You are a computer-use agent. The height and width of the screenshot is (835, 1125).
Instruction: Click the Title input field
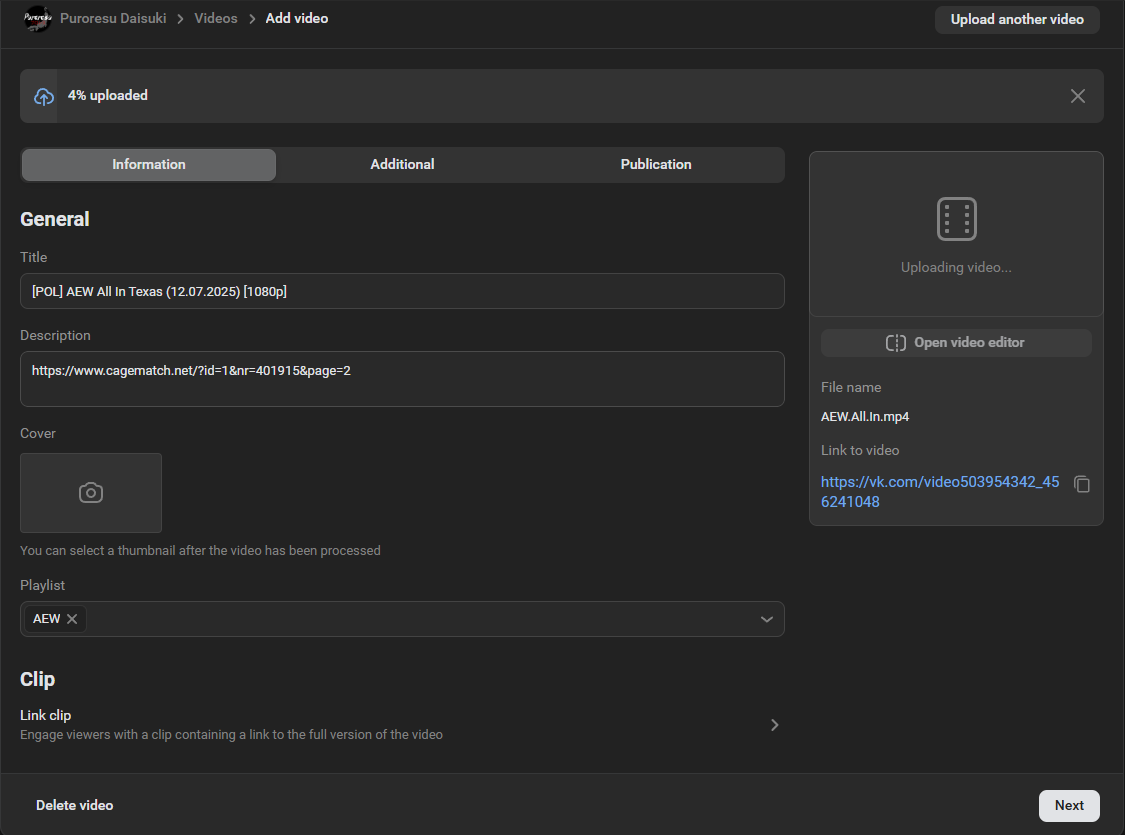[402, 291]
